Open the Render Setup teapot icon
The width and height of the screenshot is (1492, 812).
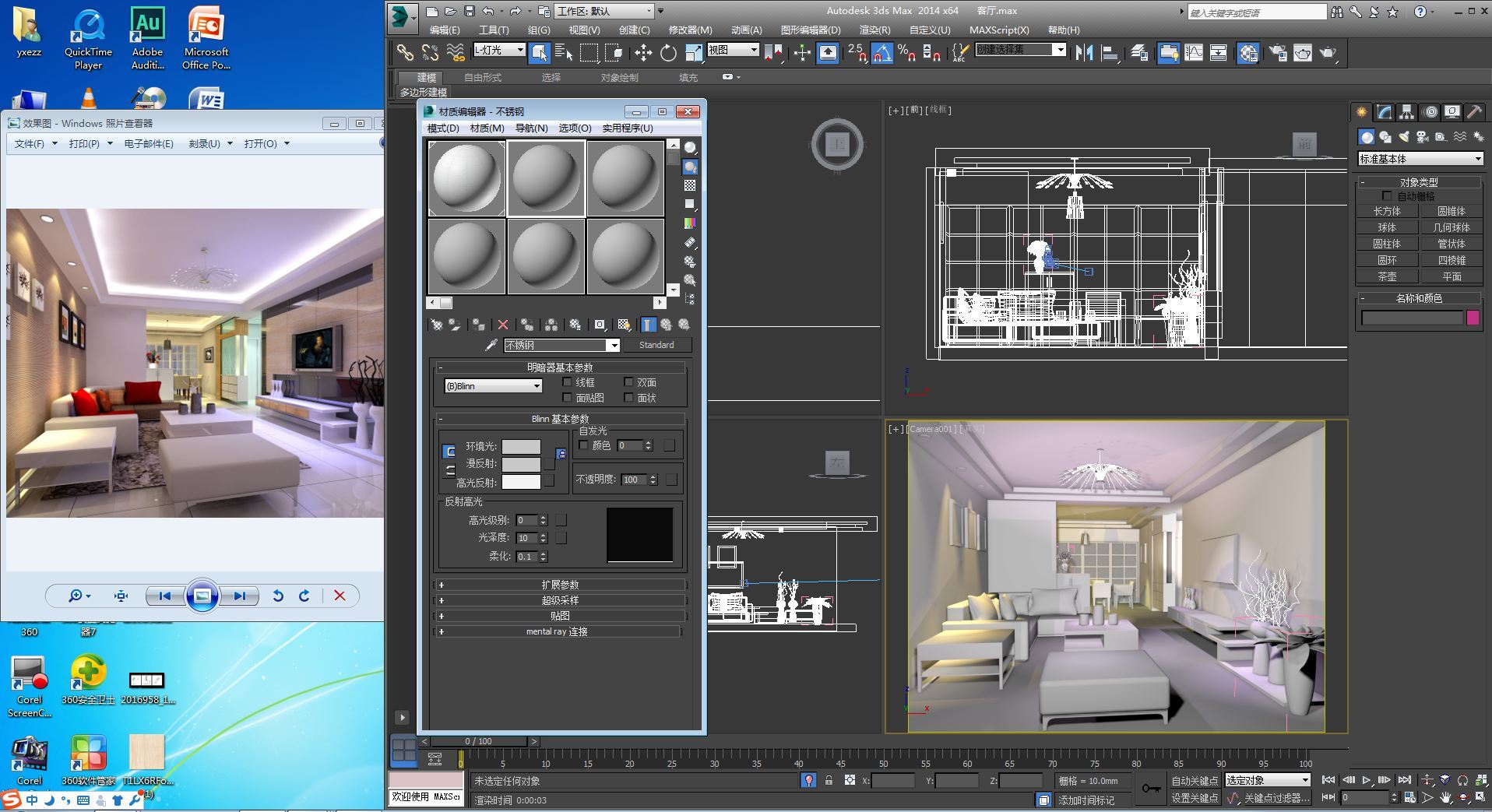click(1277, 53)
